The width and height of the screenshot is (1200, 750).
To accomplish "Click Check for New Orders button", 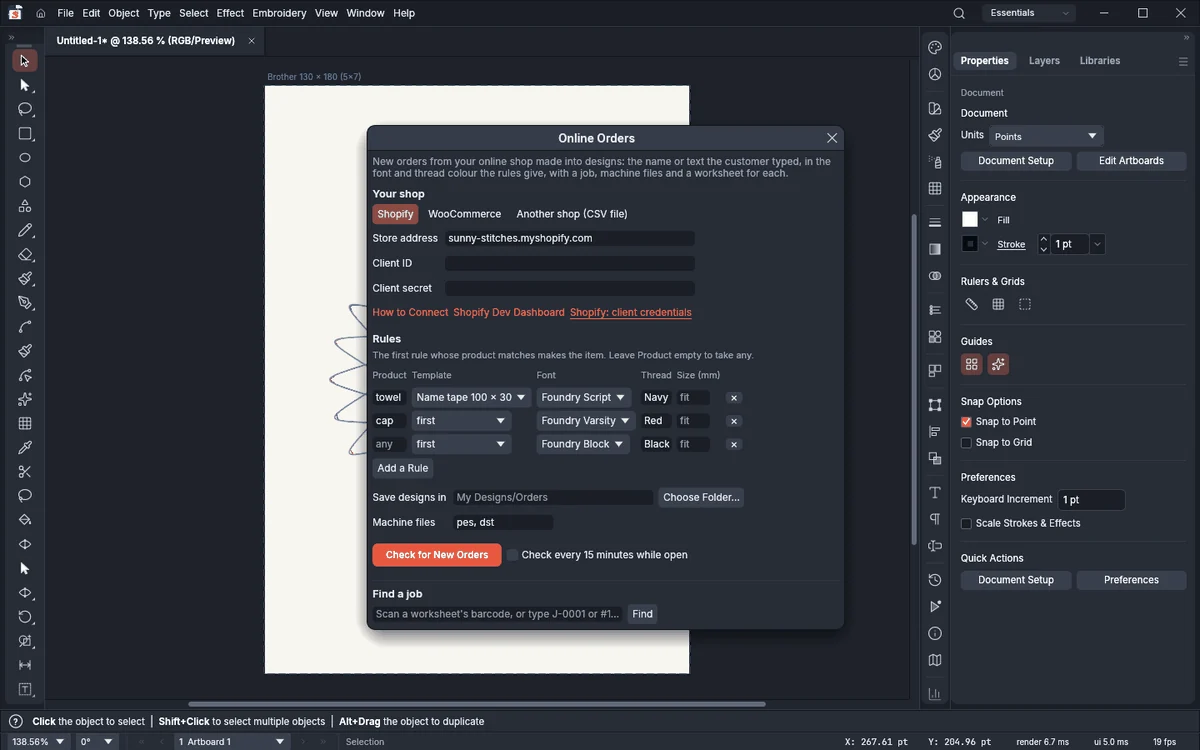I will click(x=437, y=555).
